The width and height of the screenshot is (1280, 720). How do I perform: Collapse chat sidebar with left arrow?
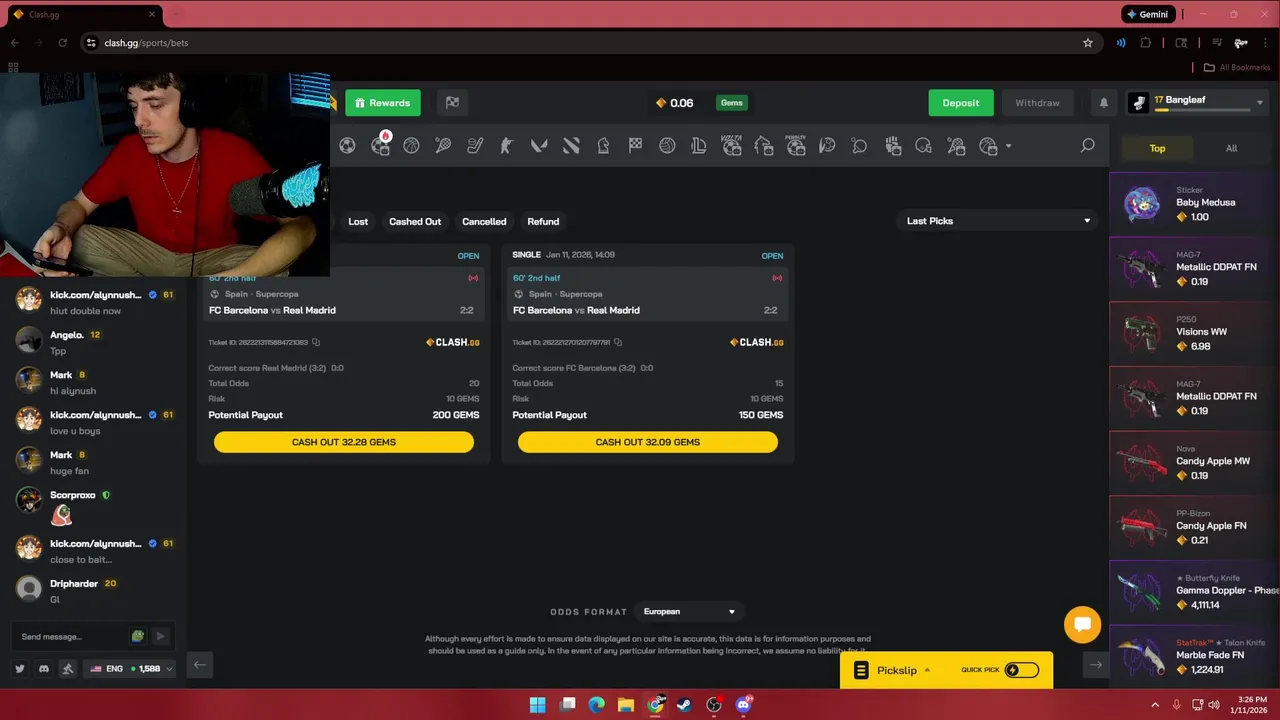[199, 665]
